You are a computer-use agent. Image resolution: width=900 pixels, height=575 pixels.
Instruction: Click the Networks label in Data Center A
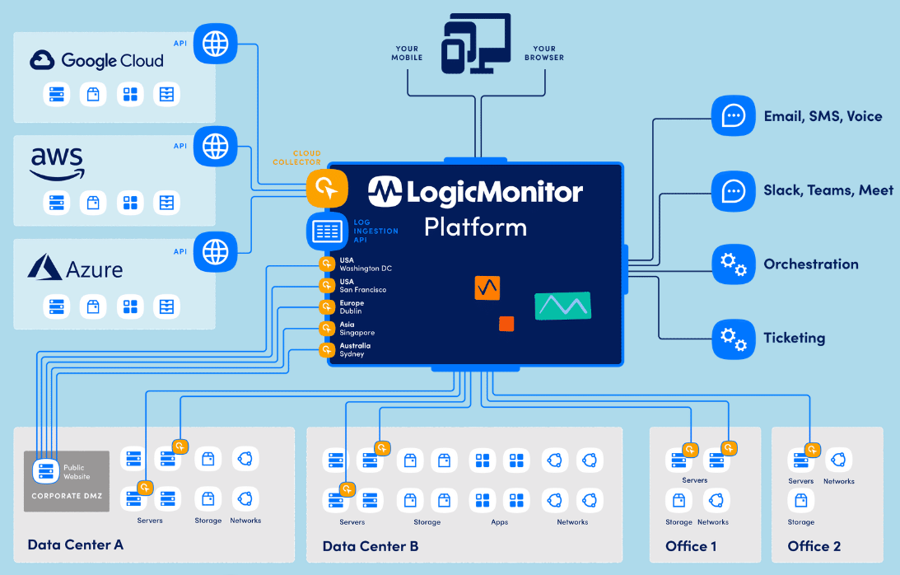pos(245,520)
